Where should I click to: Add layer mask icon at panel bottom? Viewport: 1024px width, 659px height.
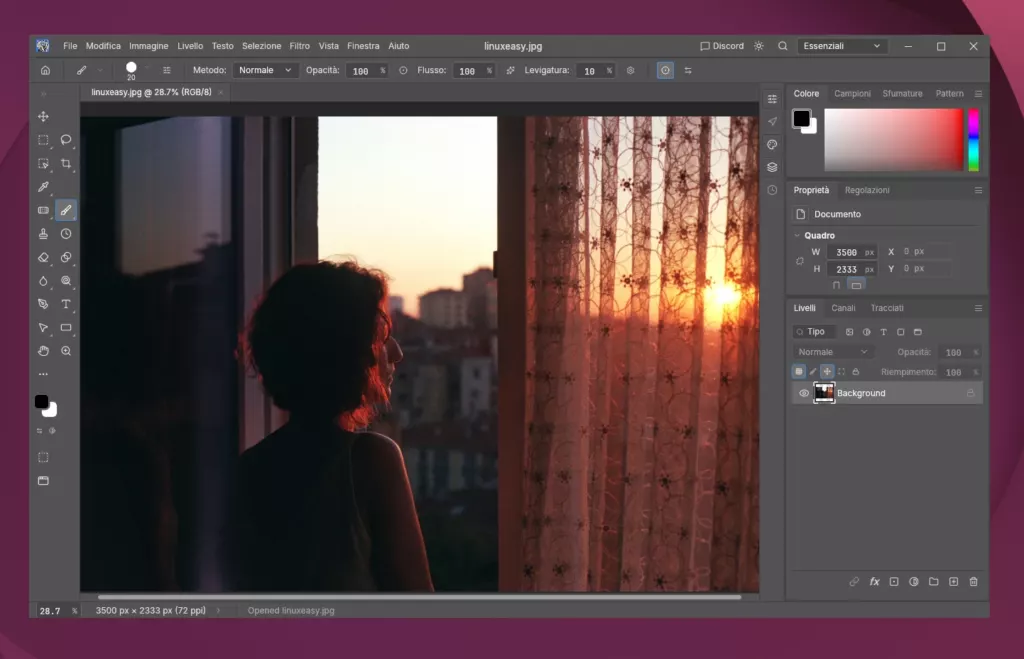click(x=894, y=581)
